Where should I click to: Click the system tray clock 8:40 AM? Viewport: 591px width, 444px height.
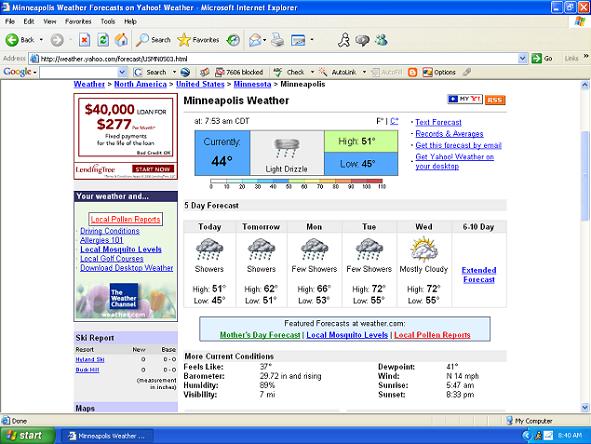pyautogui.click(x=570, y=436)
